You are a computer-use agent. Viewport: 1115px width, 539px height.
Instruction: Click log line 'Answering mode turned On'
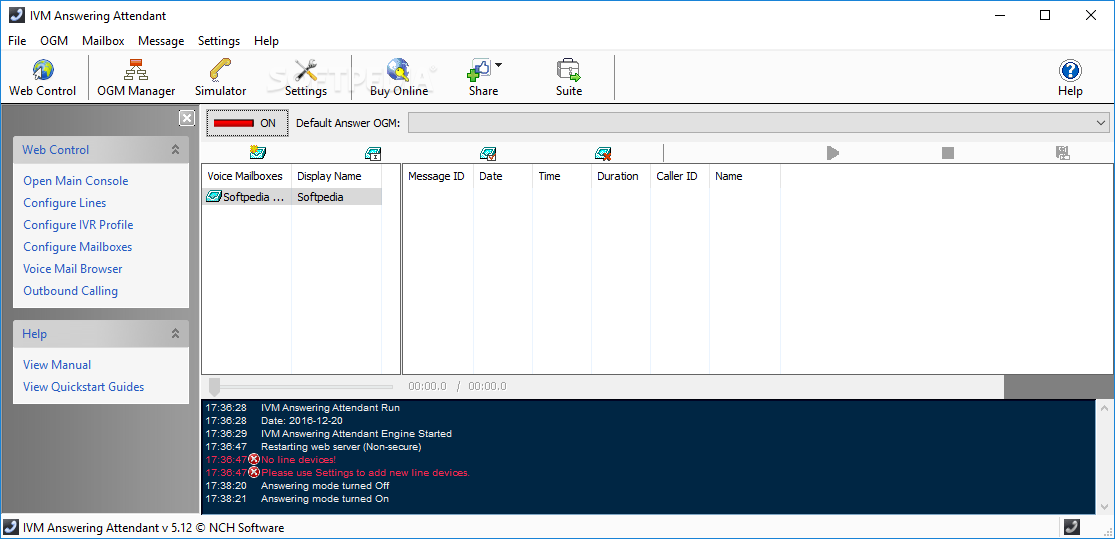325,499
